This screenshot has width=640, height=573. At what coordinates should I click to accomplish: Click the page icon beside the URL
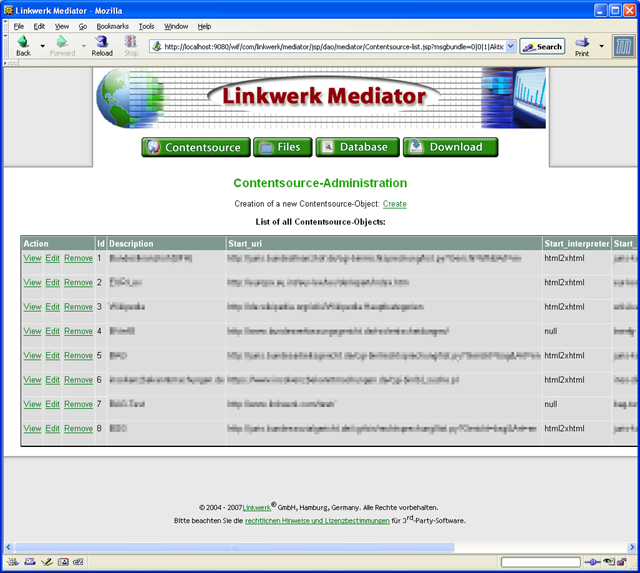(157, 47)
